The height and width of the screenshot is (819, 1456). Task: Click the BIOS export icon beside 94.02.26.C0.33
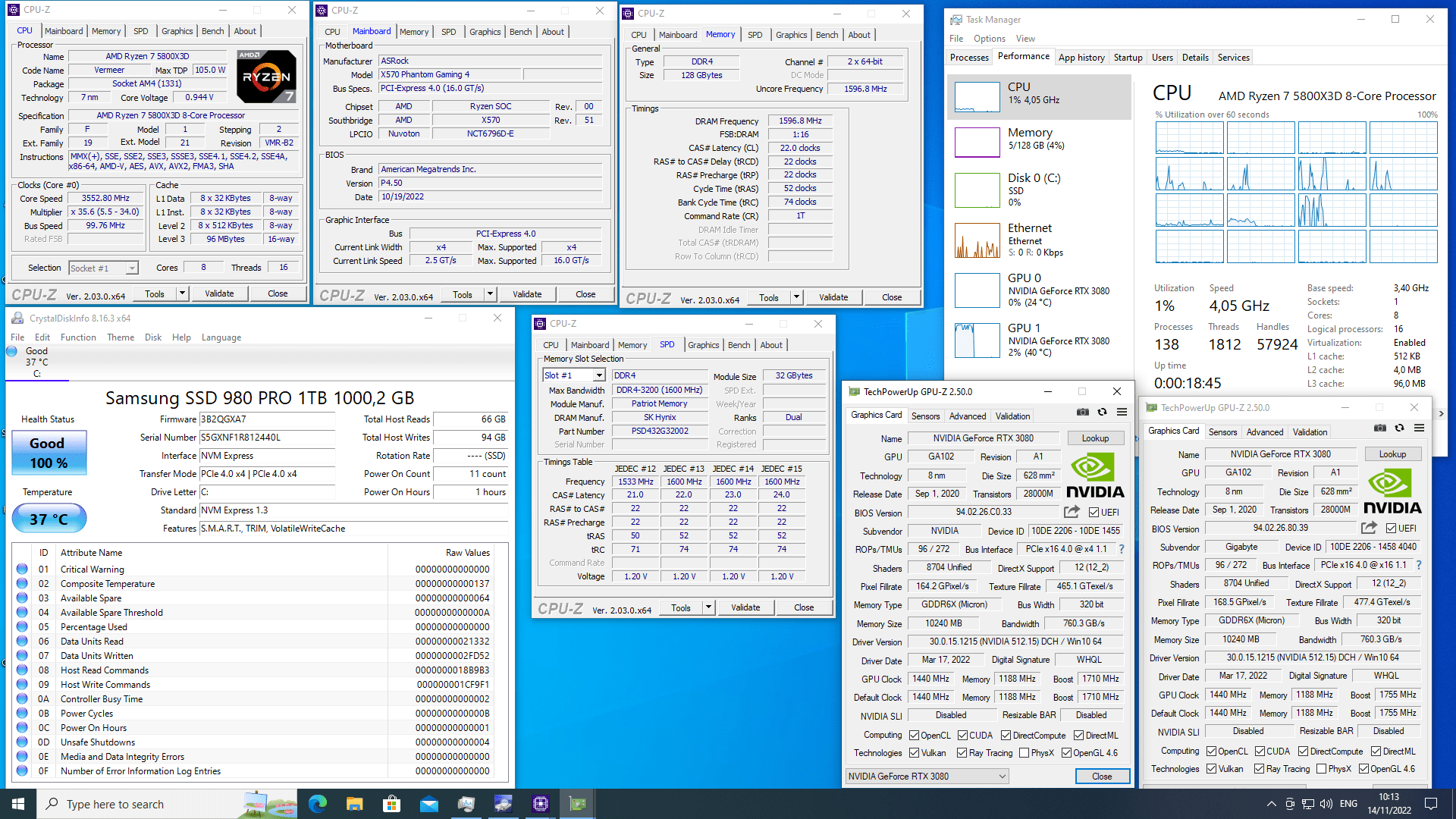tap(1072, 512)
